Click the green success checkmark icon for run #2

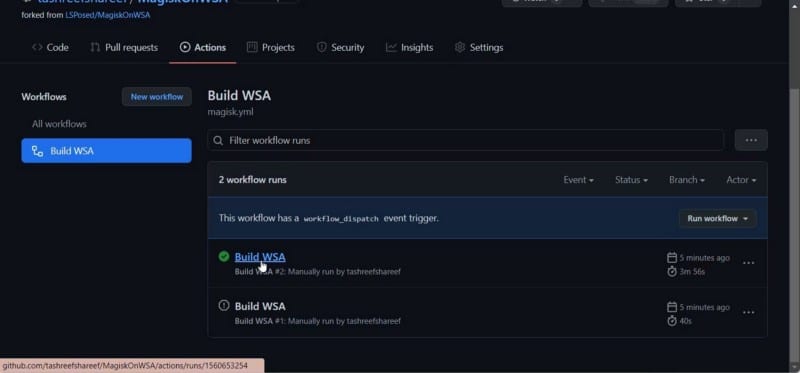(223, 256)
